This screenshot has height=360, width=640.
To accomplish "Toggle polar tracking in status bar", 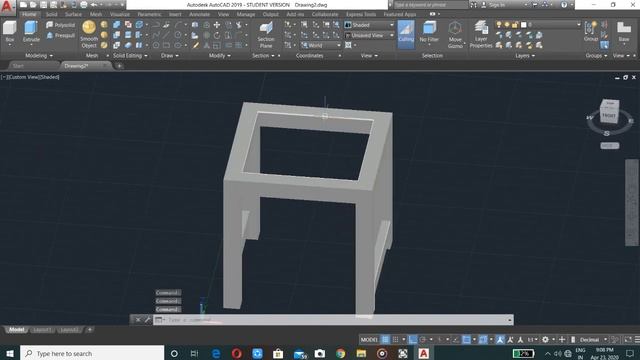I will (423, 340).
